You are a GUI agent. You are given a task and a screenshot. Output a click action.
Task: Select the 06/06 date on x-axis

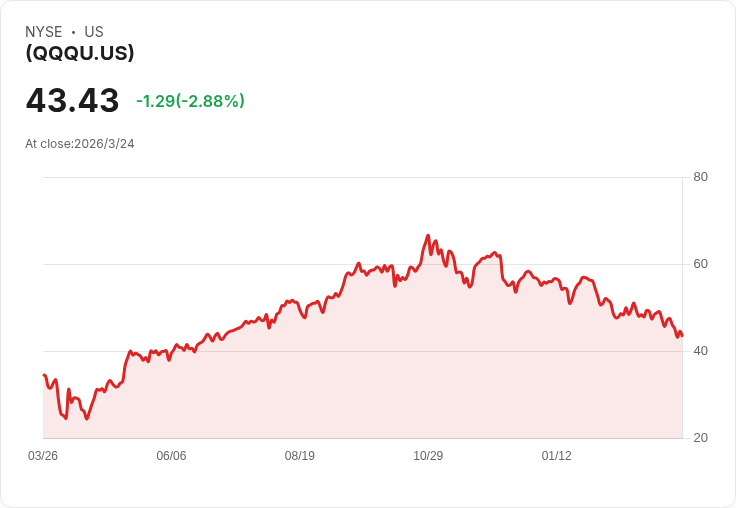171,456
